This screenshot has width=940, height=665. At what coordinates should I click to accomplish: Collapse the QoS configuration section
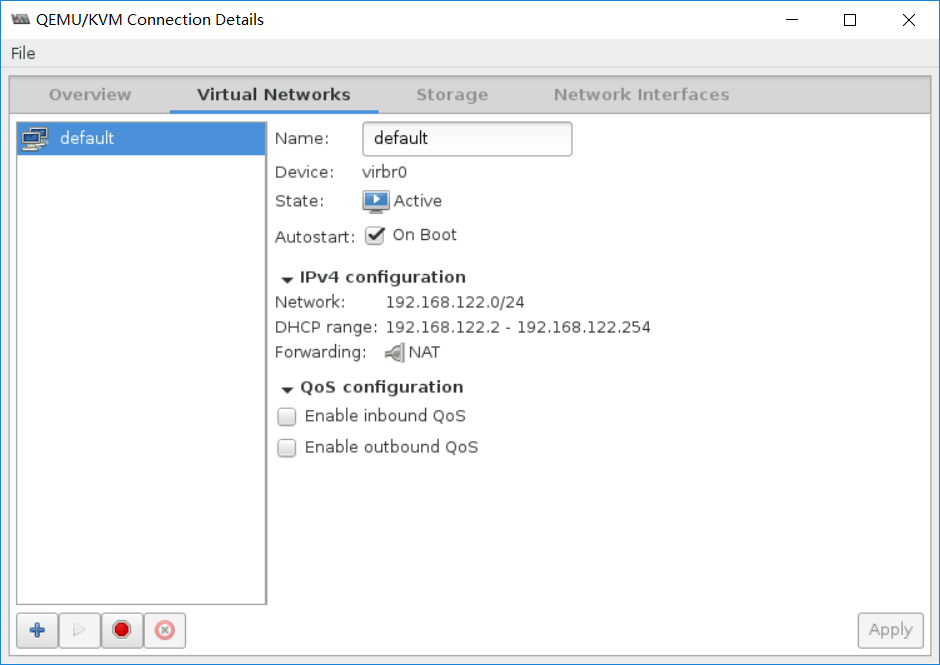coord(287,389)
